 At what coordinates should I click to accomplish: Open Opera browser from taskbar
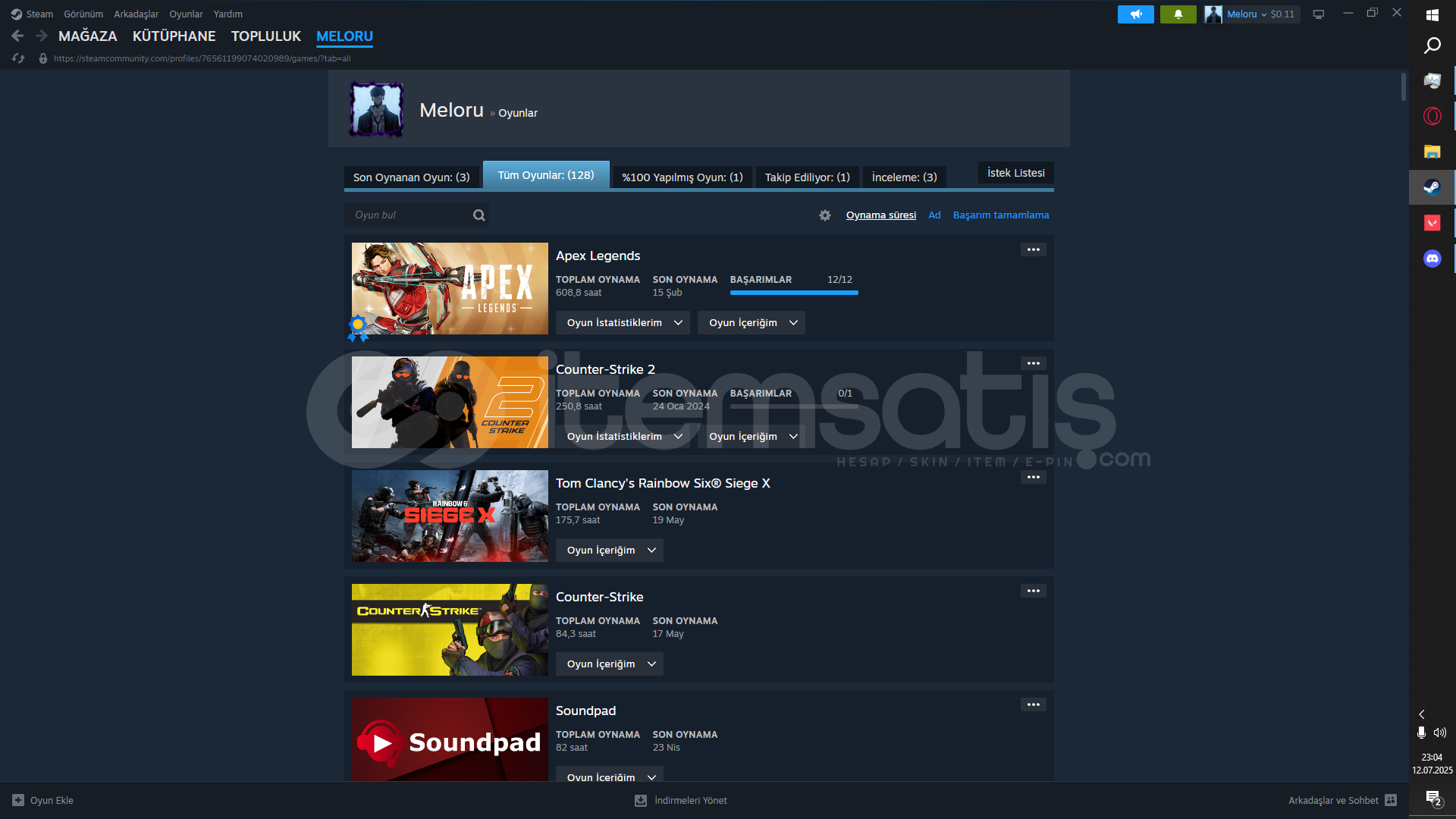[1432, 116]
